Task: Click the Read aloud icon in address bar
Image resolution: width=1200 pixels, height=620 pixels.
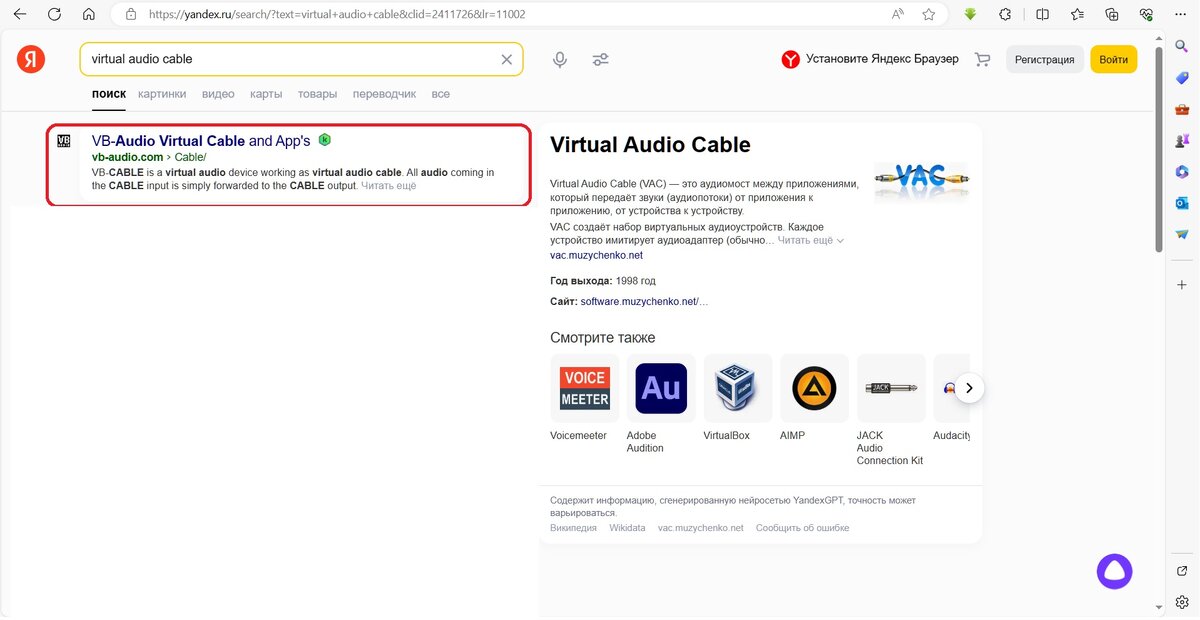Action: pyautogui.click(x=898, y=15)
